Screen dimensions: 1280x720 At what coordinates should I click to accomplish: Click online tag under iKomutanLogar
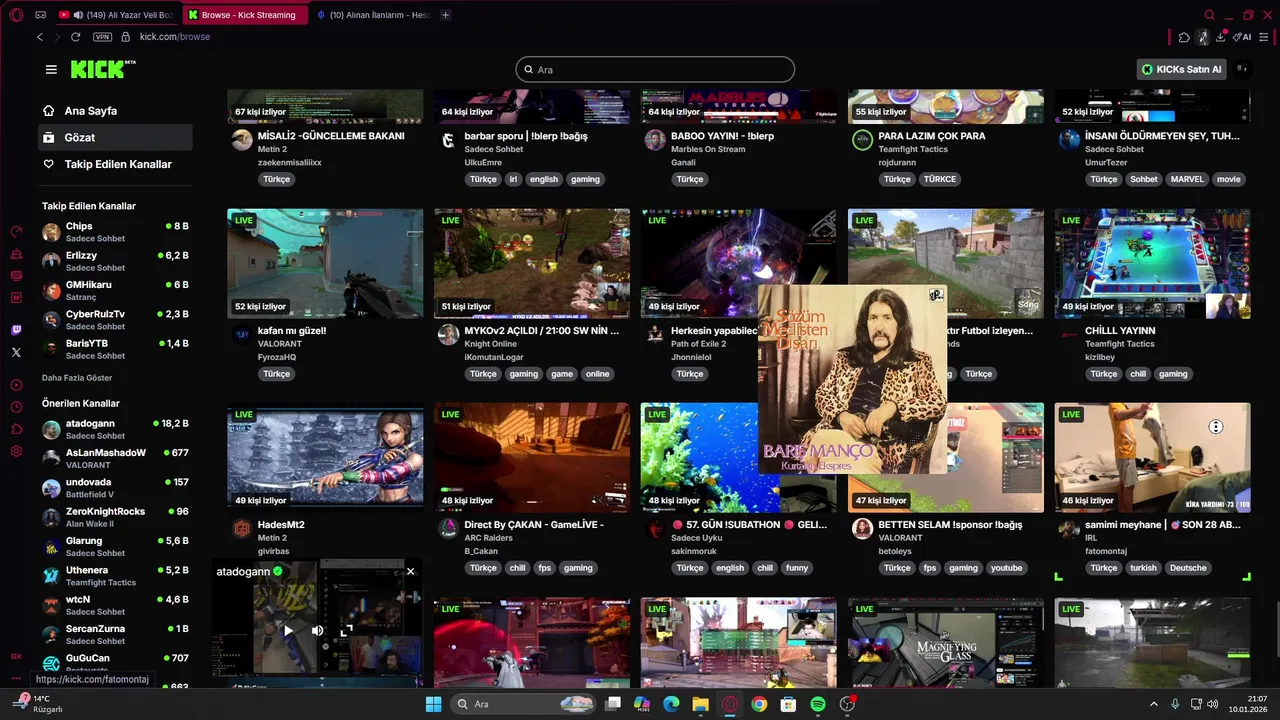(x=597, y=374)
